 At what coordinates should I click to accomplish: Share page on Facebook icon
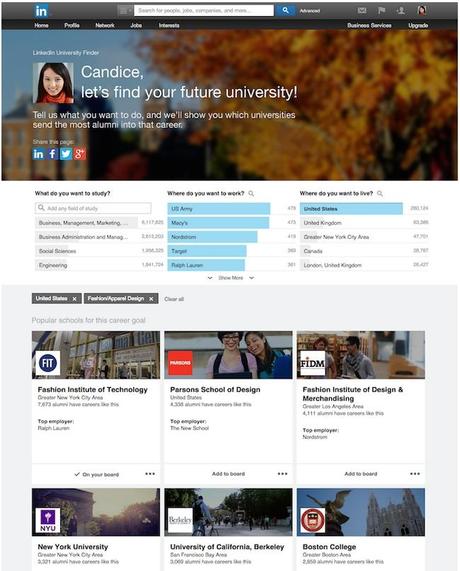pyautogui.click(x=52, y=154)
